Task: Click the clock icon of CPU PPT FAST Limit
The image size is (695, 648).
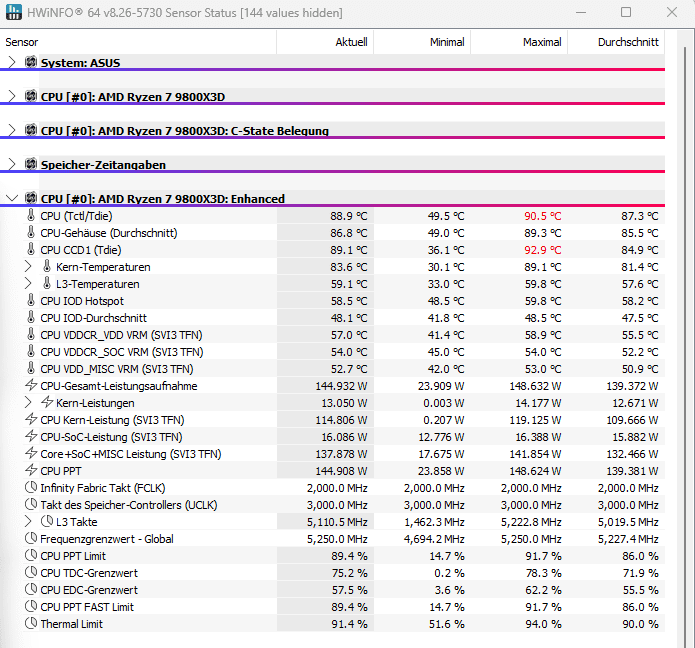Action: 31,606
